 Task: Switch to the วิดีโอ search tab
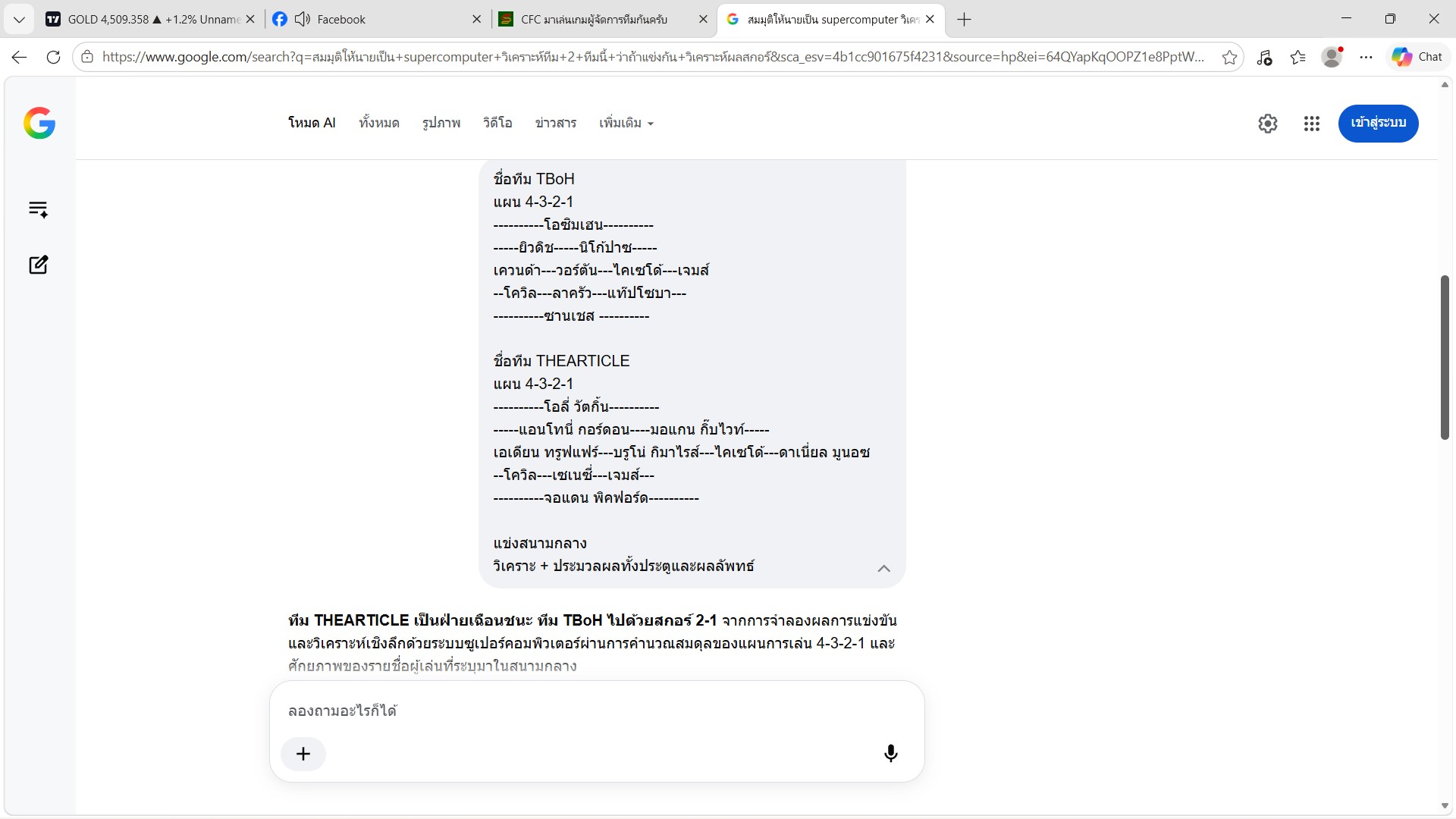497,123
